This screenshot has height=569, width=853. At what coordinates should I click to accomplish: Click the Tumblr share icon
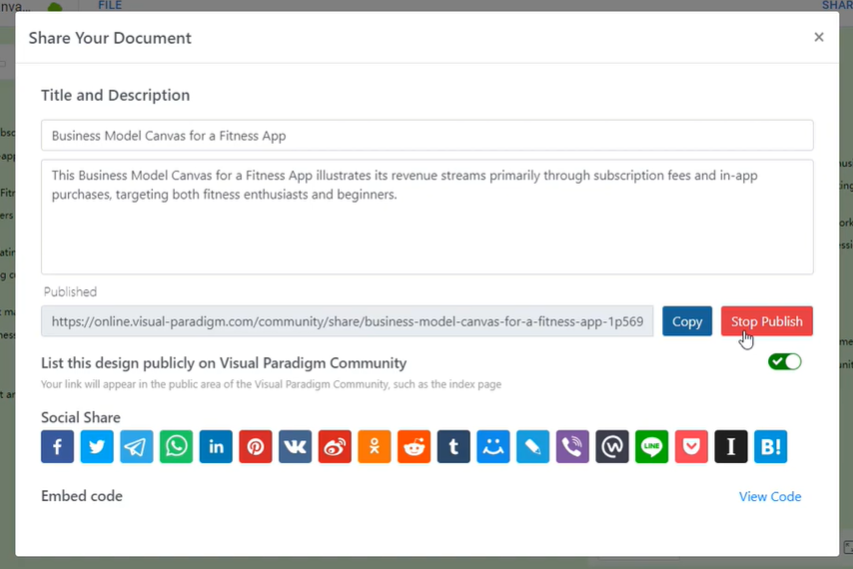(453, 446)
